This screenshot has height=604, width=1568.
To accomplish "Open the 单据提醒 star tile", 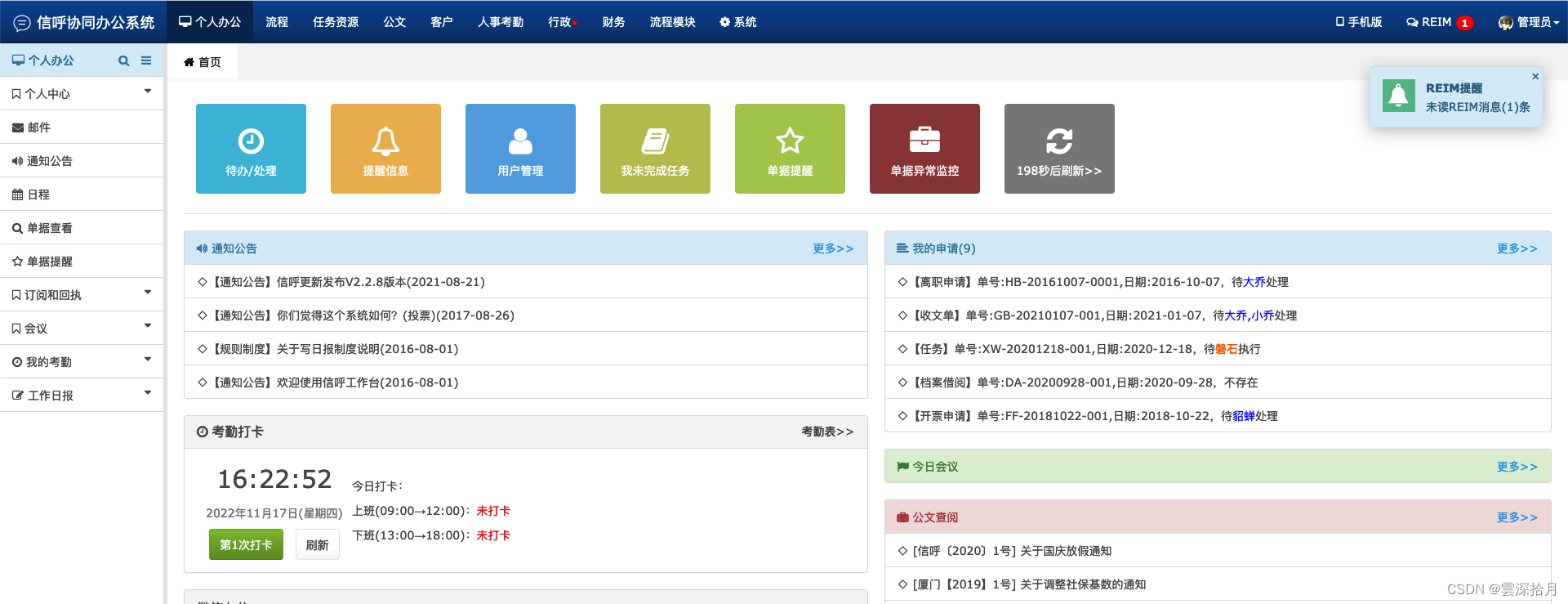I will pos(790,149).
